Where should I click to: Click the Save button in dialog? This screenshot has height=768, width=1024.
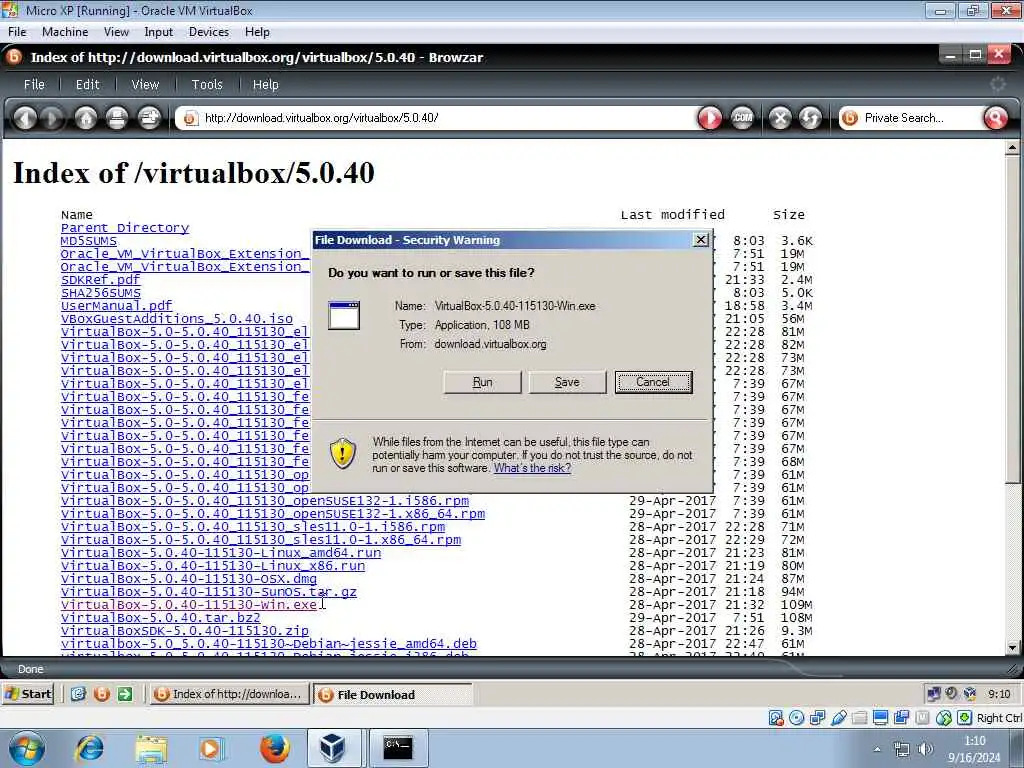(x=567, y=382)
